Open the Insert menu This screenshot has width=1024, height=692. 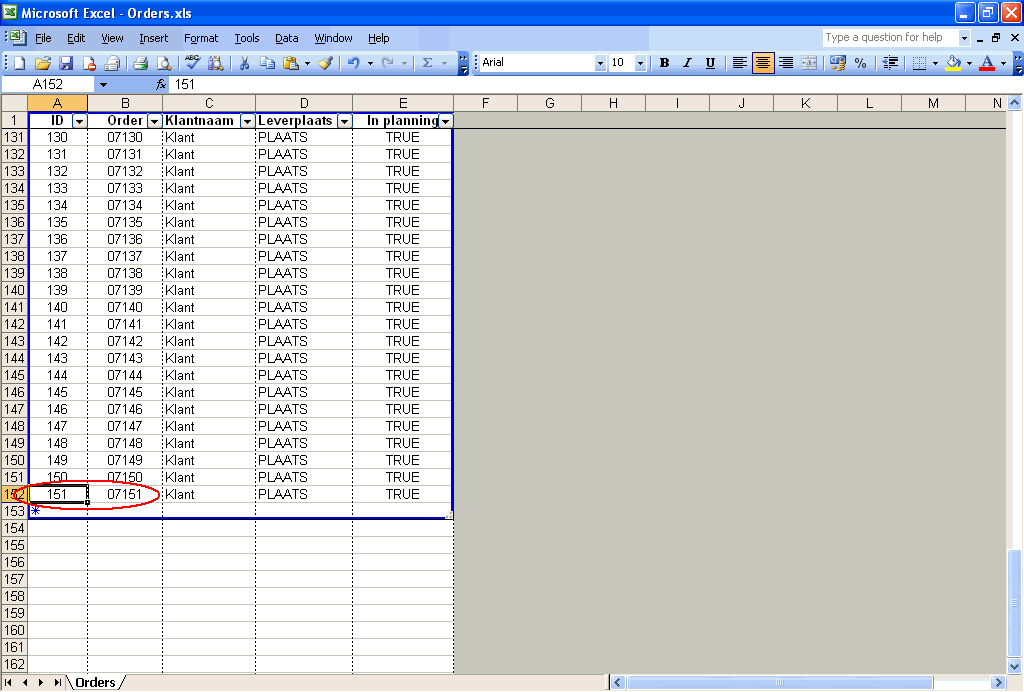(153, 38)
